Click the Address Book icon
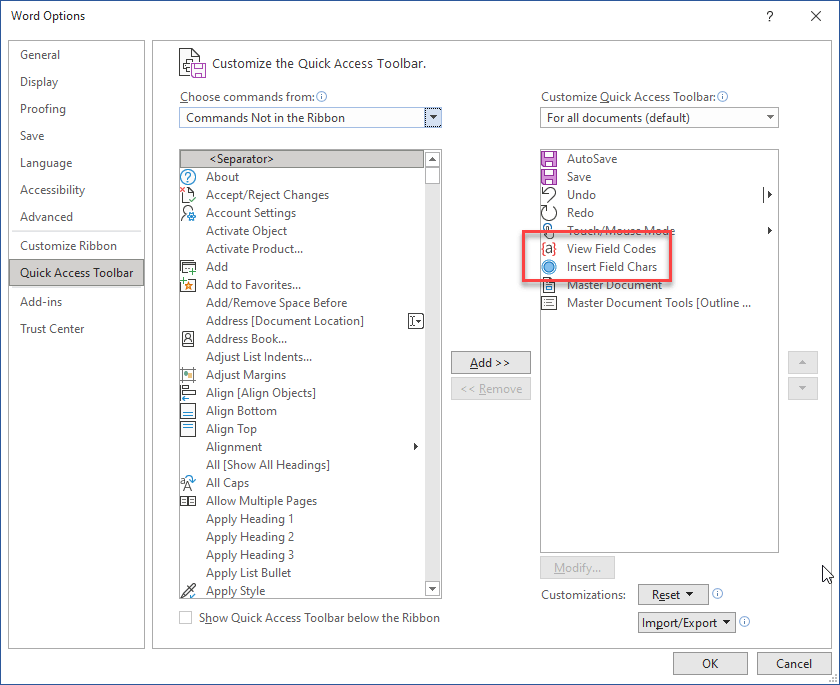This screenshot has height=685, width=840. coord(188,339)
